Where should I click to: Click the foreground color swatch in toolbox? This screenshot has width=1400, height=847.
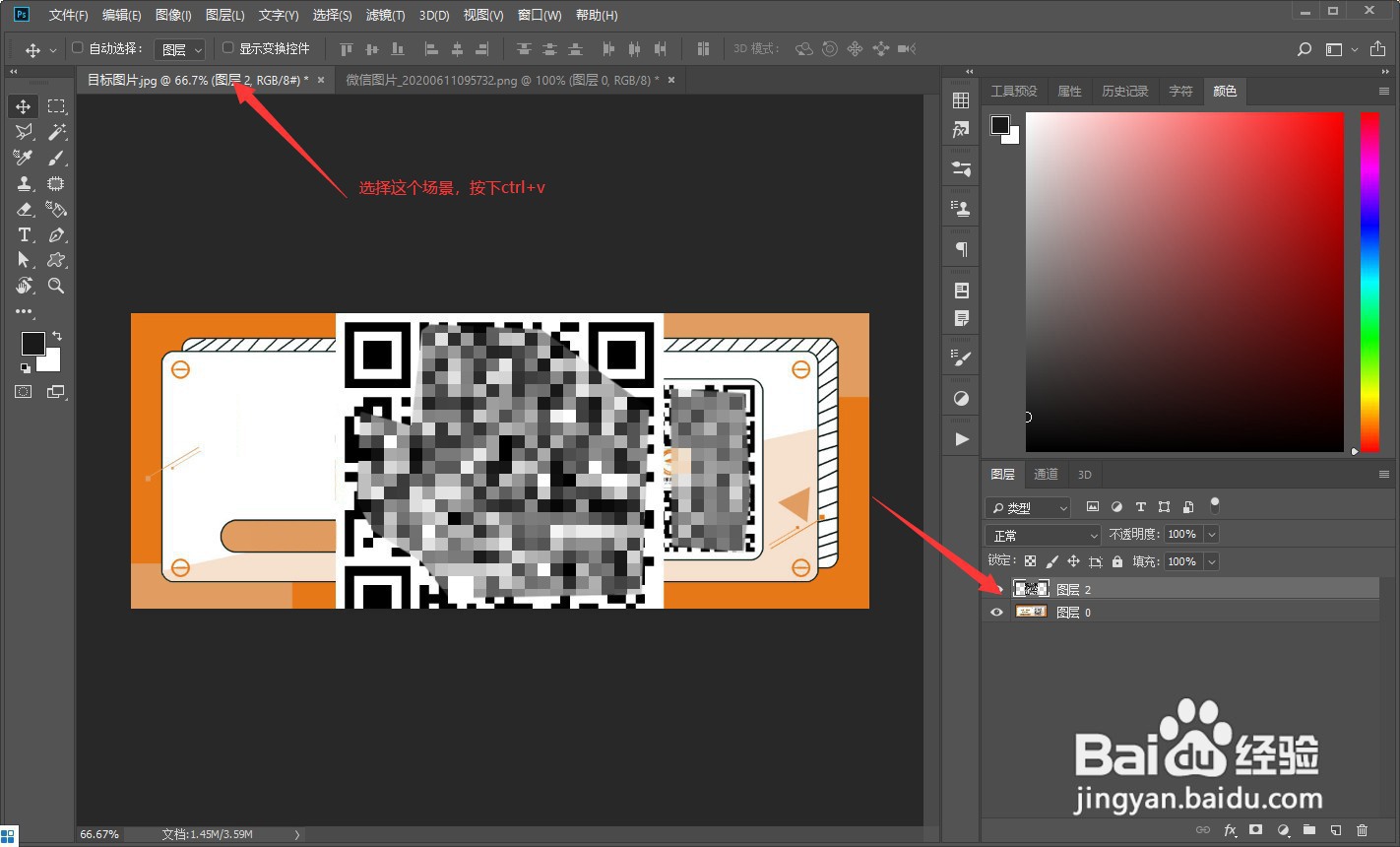click(x=32, y=343)
